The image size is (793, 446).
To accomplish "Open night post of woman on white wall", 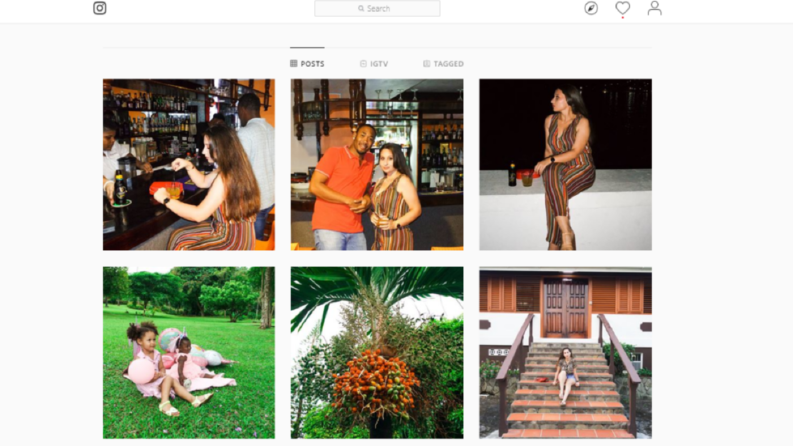I will point(565,164).
